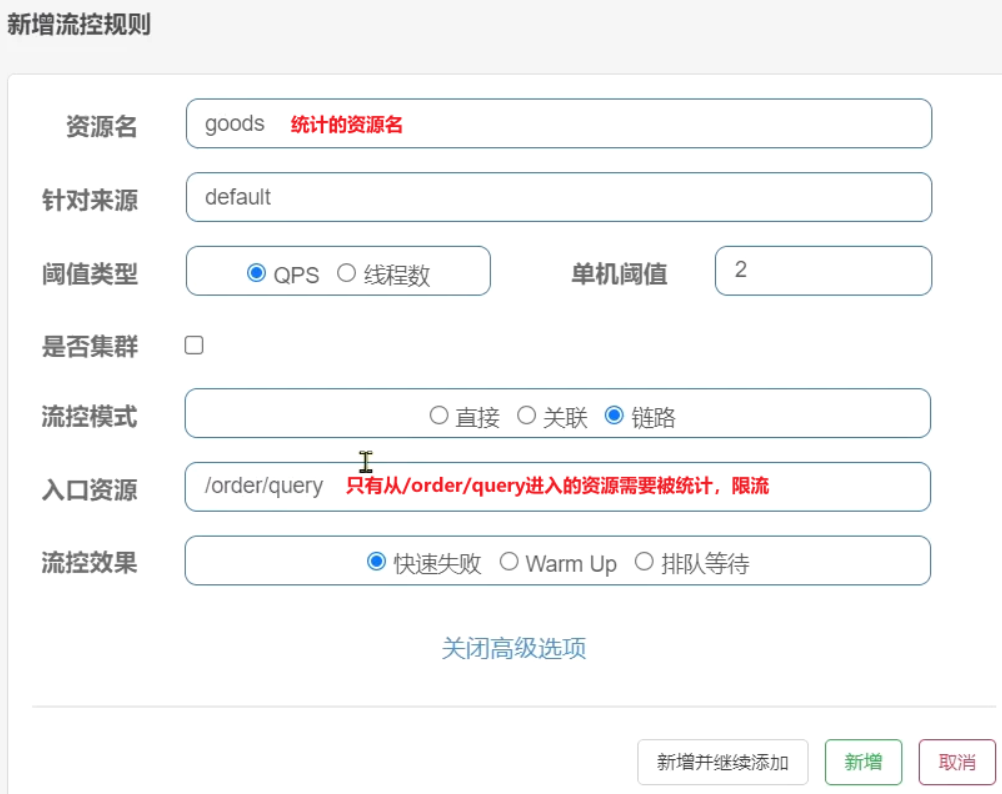Click the 单机阈值 input field
1002x794 pixels.
click(x=823, y=270)
